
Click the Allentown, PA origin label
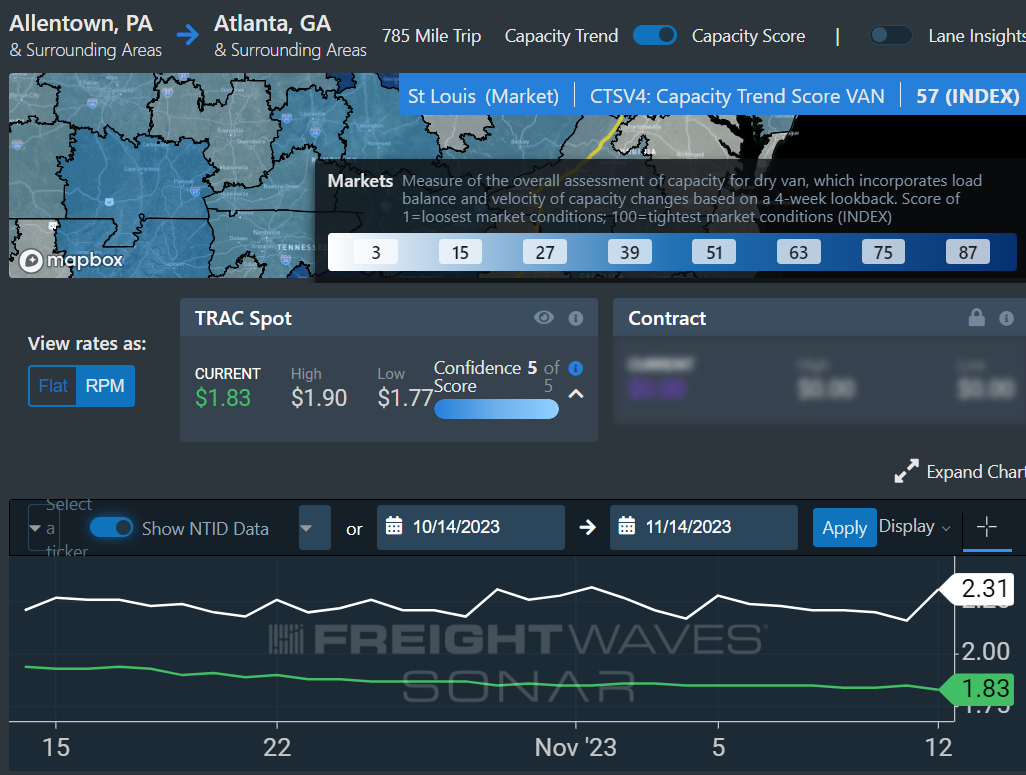(81, 24)
